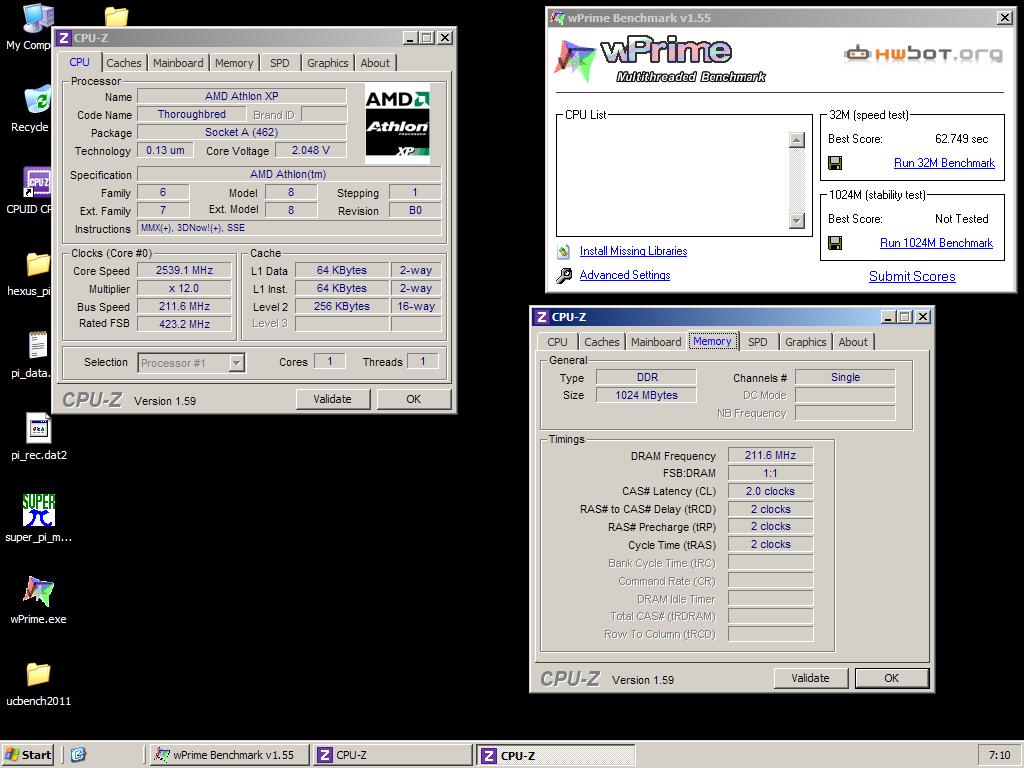Image resolution: width=1024 pixels, height=768 pixels.
Task: Click the DRAM Frequency value 211.6 MHz
Action: (771, 455)
